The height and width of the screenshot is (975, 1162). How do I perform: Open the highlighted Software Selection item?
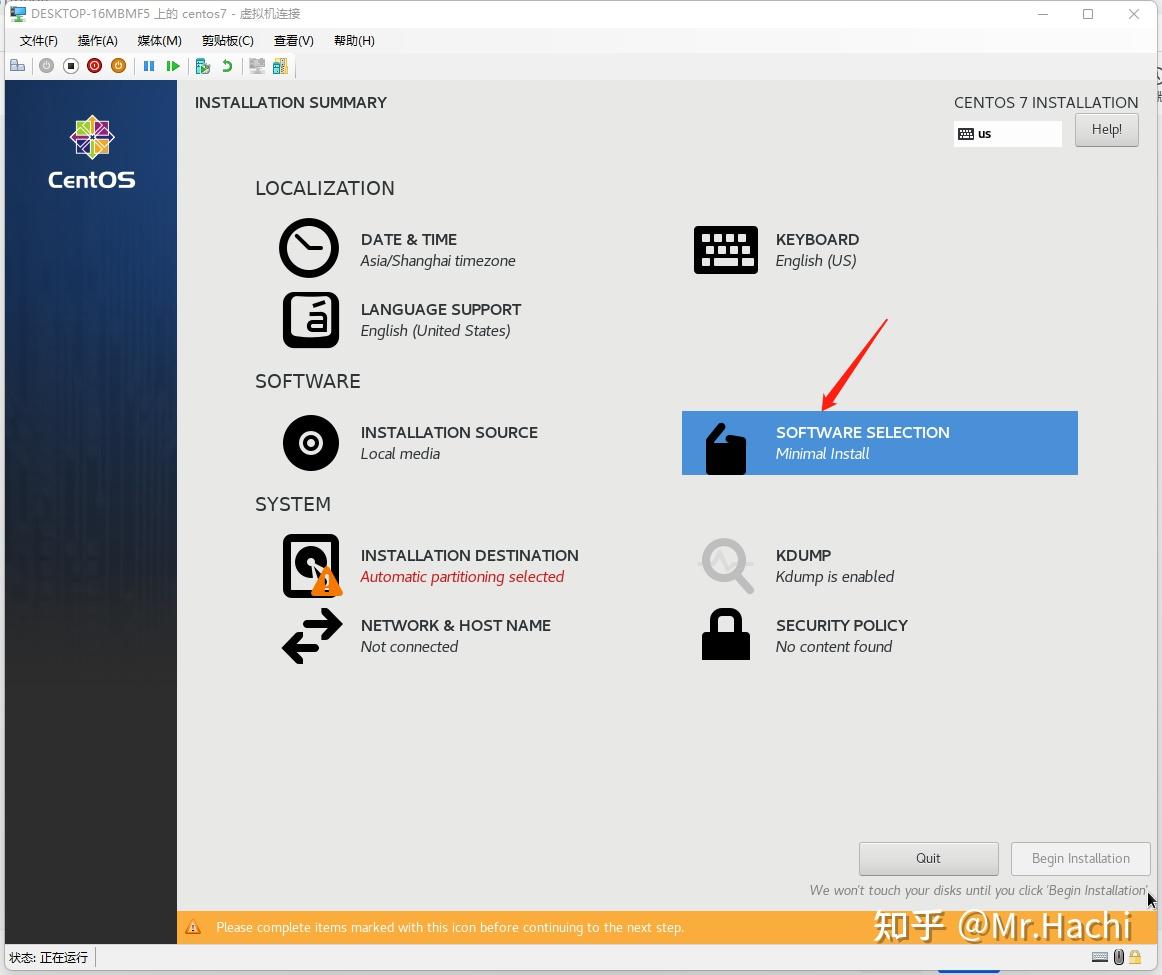880,443
